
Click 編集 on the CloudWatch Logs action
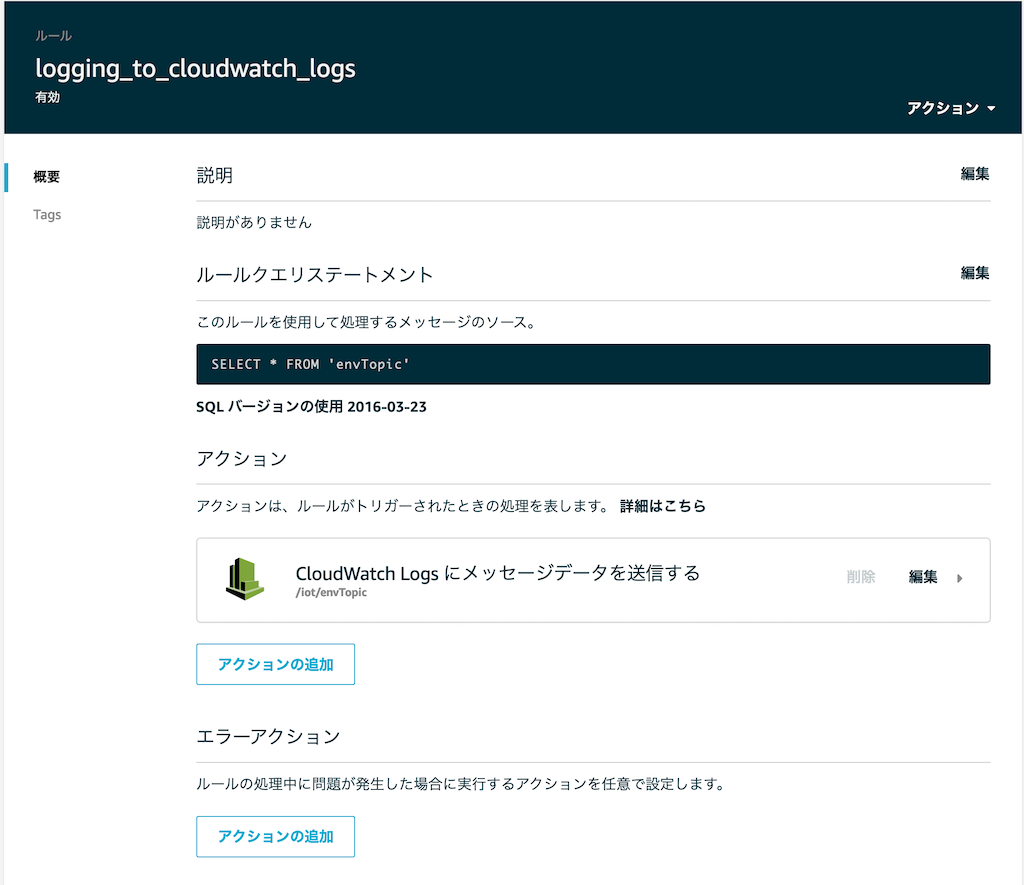coord(923,577)
